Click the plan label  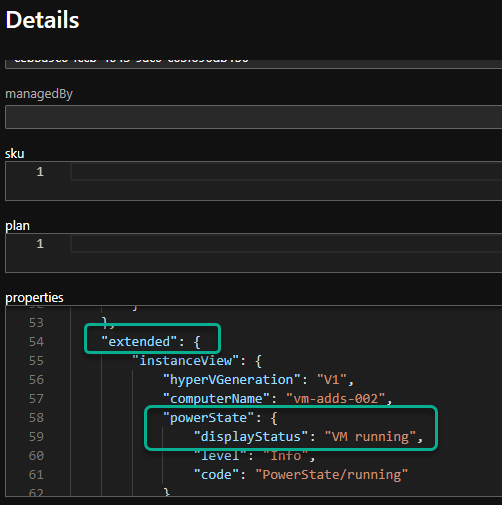point(17,226)
